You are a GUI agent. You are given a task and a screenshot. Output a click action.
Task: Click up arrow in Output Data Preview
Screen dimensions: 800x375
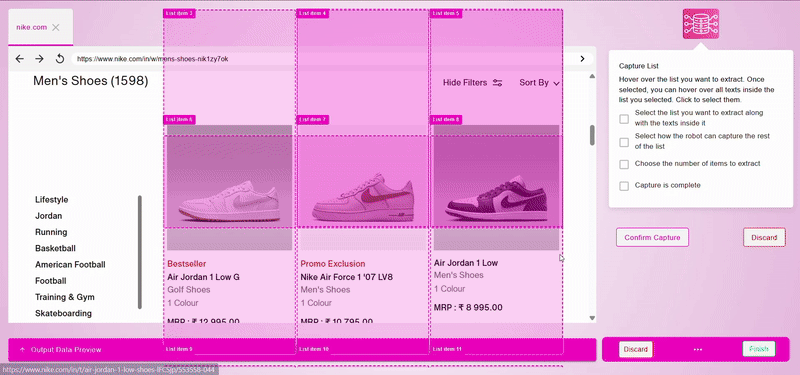[x=22, y=350]
